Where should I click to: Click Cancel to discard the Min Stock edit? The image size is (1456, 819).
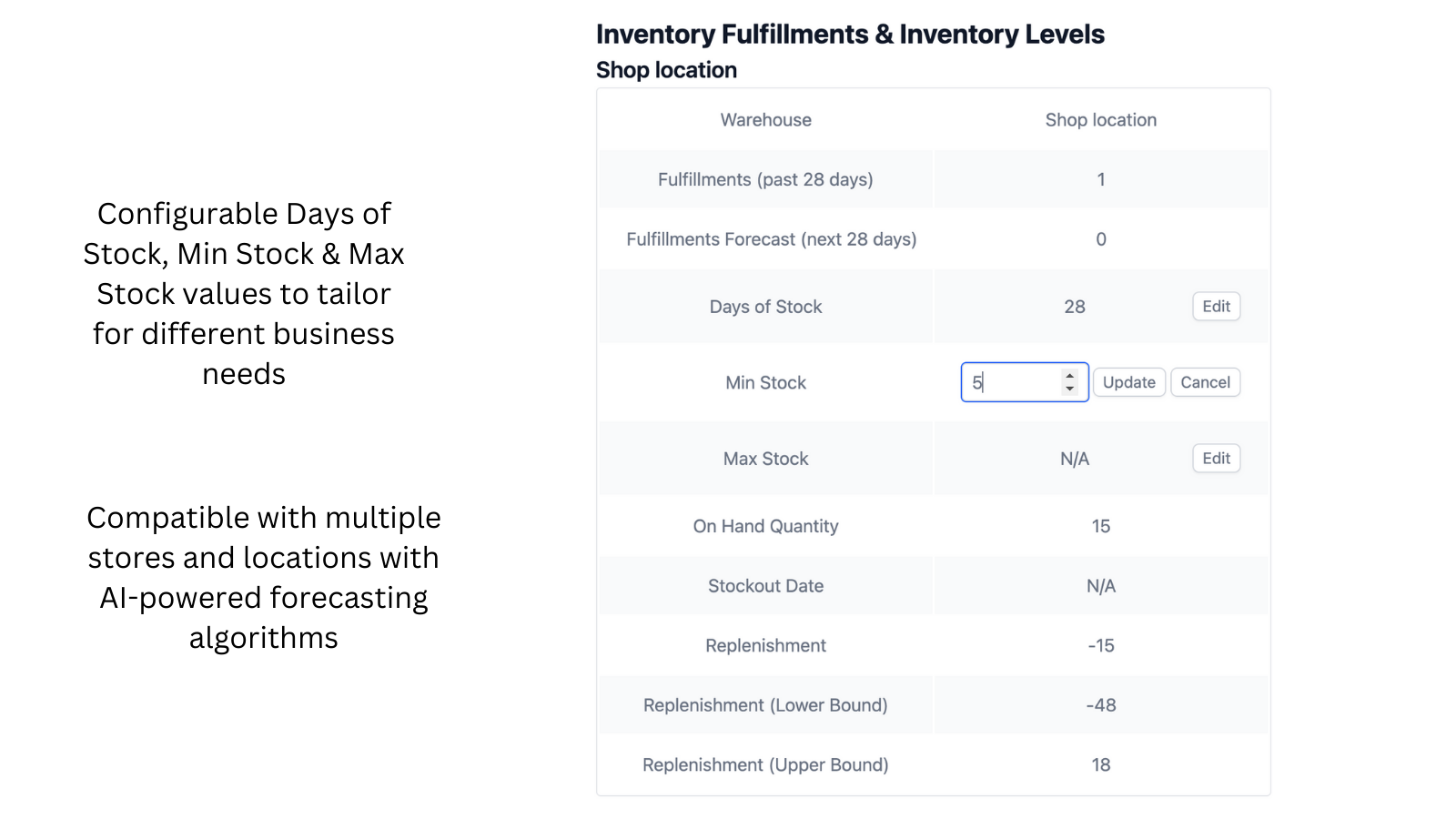pos(1206,382)
